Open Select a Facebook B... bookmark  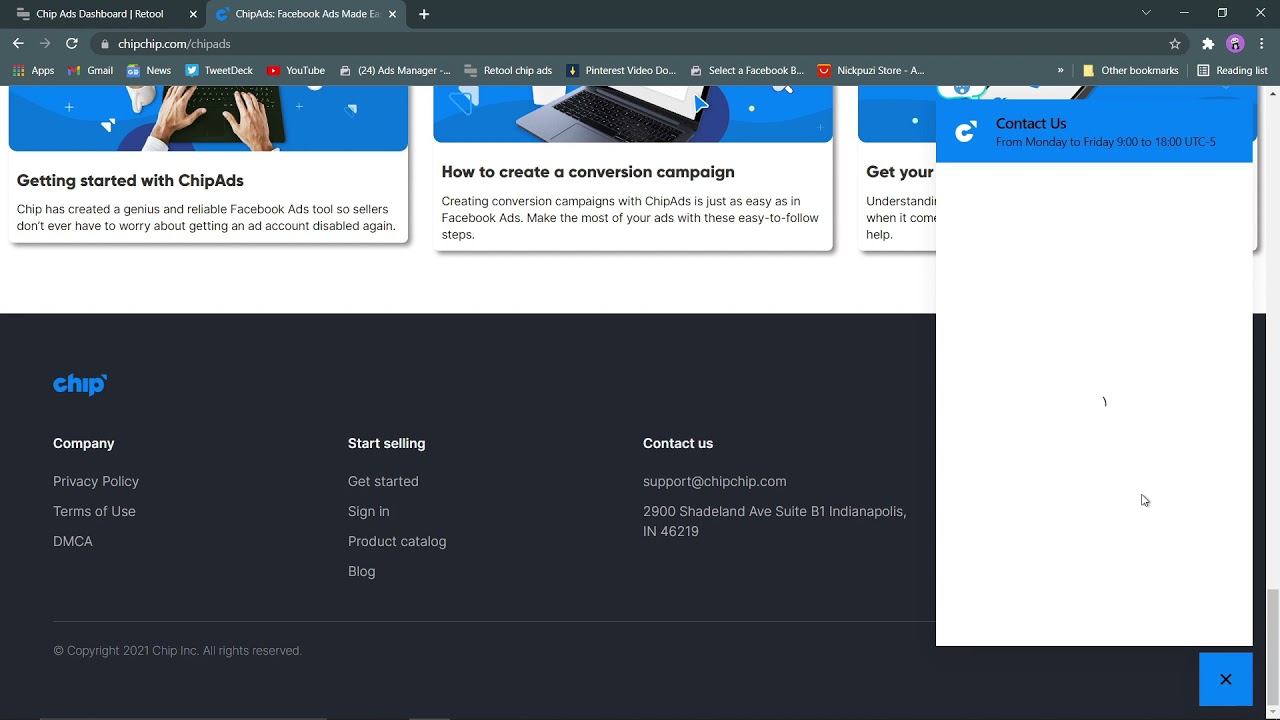tap(747, 70)
